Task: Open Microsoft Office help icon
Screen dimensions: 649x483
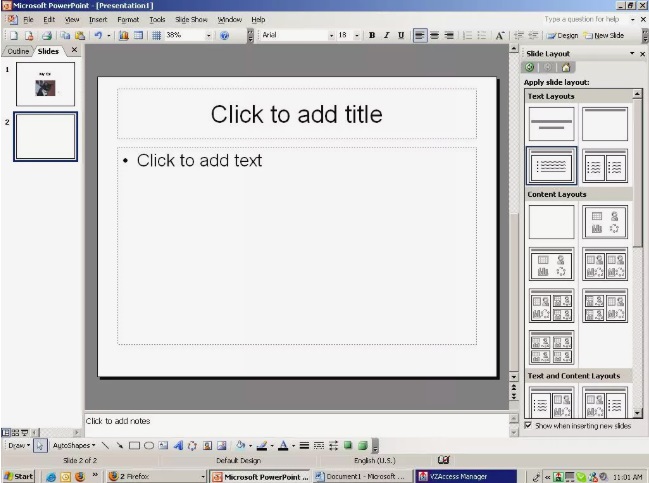Action: (x=224, y=35)
